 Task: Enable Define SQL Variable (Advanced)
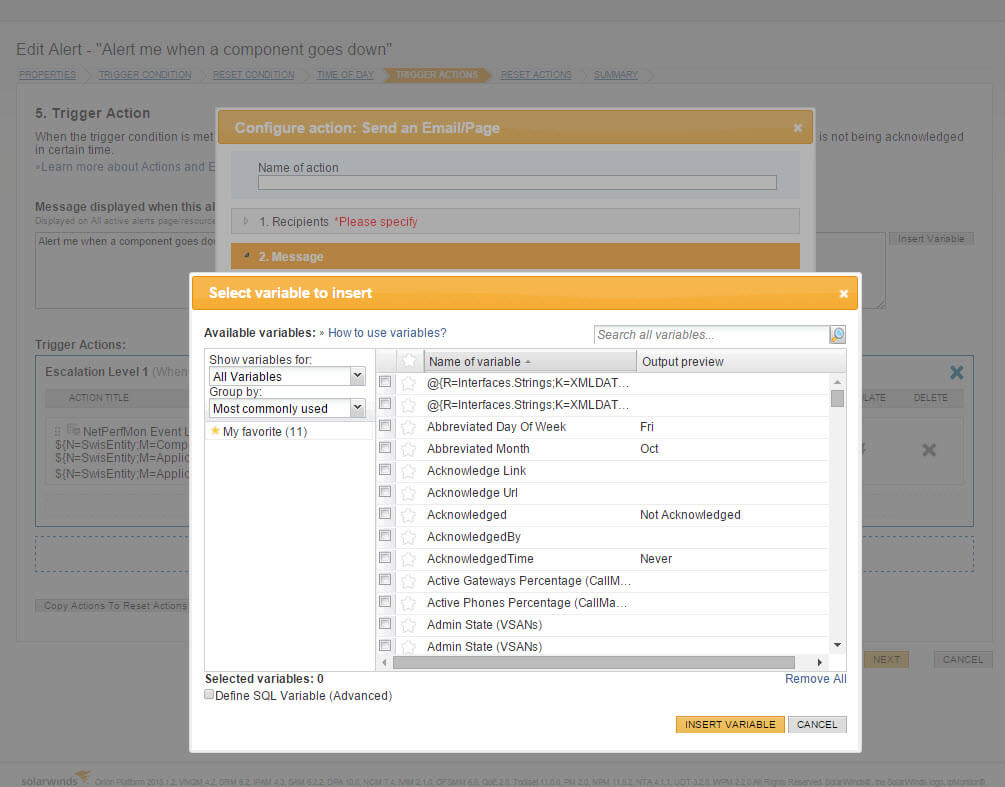209,694
